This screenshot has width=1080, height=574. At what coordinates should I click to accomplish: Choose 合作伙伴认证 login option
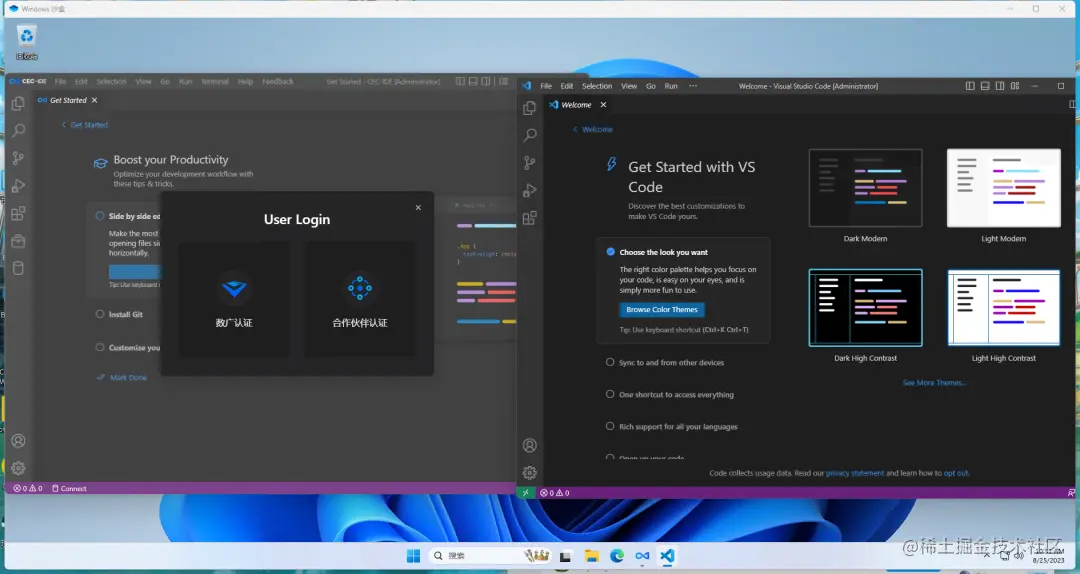point(360,299)
